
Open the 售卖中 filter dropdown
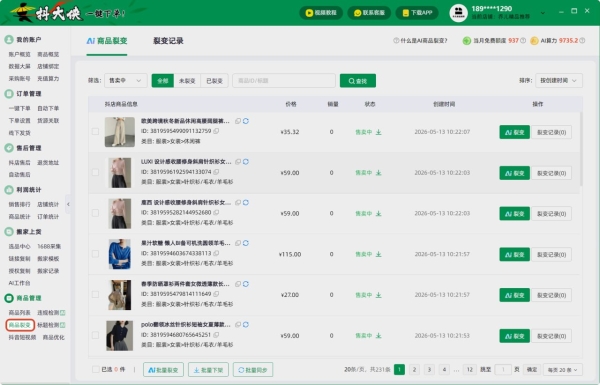pyautogui.click(x=126, y=80)
